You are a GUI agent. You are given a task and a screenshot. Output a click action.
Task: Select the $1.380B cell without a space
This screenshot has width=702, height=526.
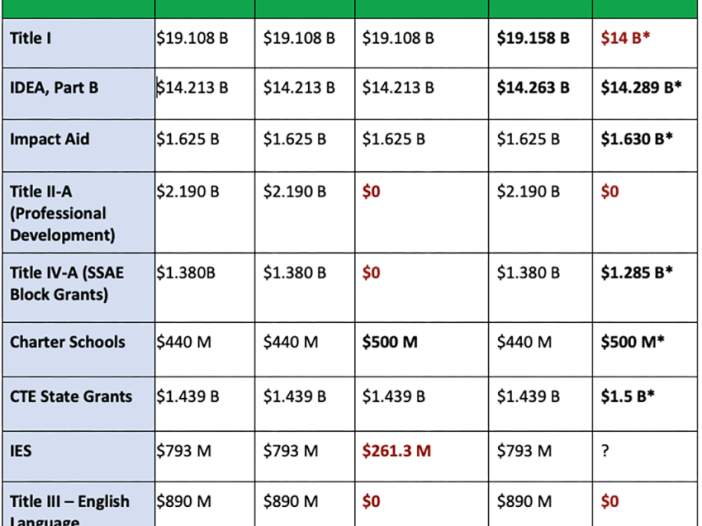[185, 272]
